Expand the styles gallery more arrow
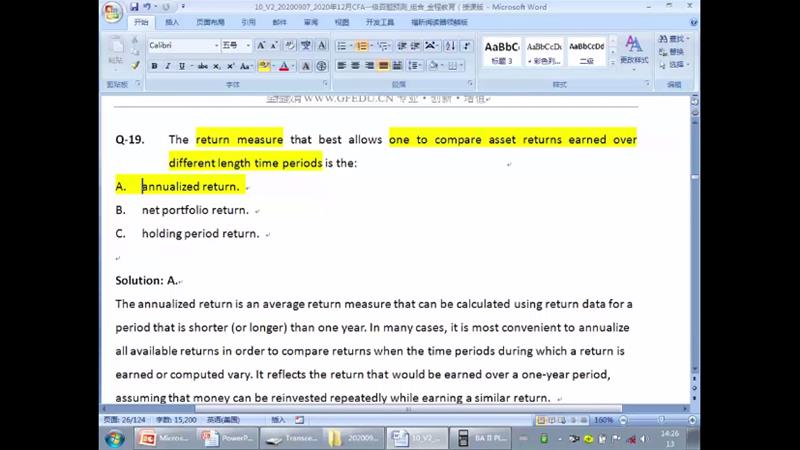Screen dimensions: 800x450 (x=613, y=63)
